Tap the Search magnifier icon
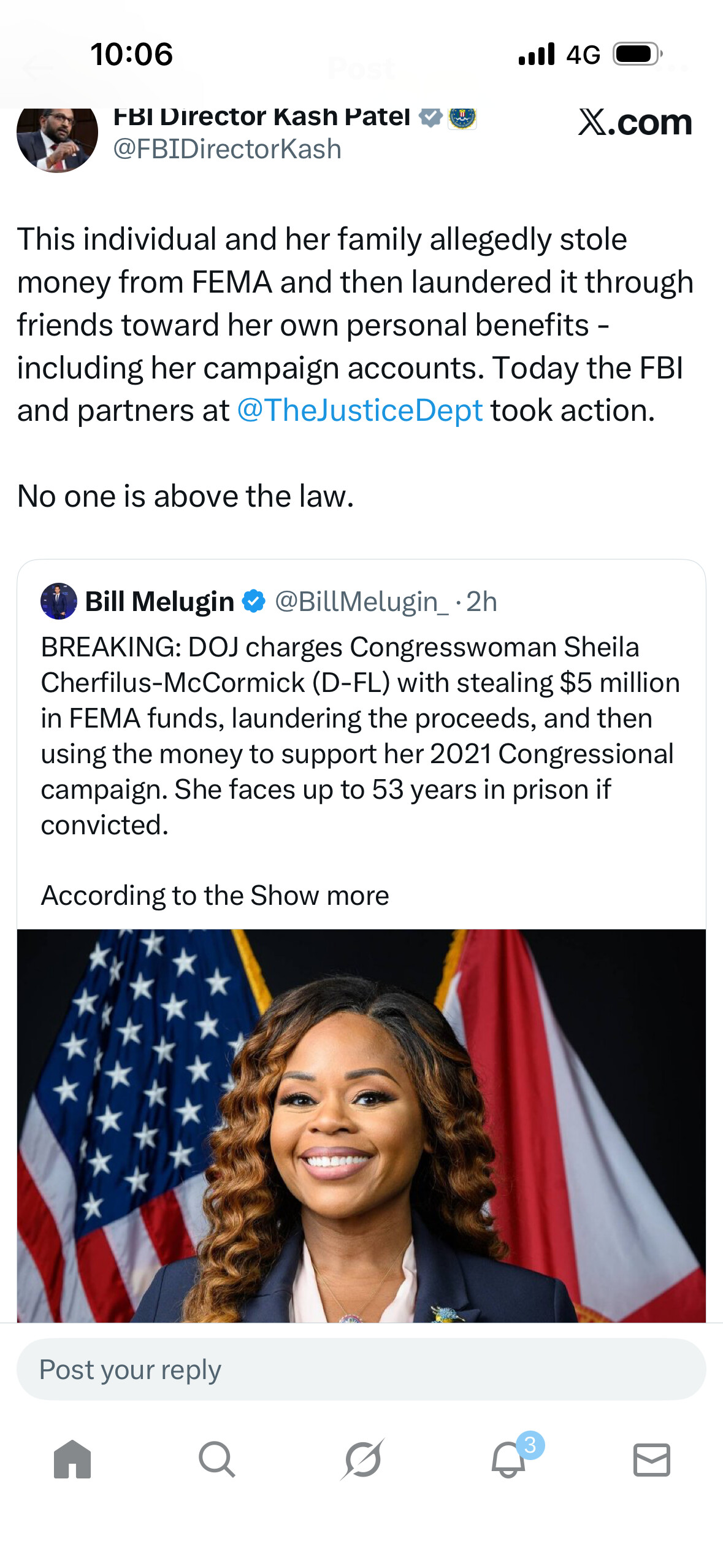The image size is (723, 1568). tap(216, 1459)
